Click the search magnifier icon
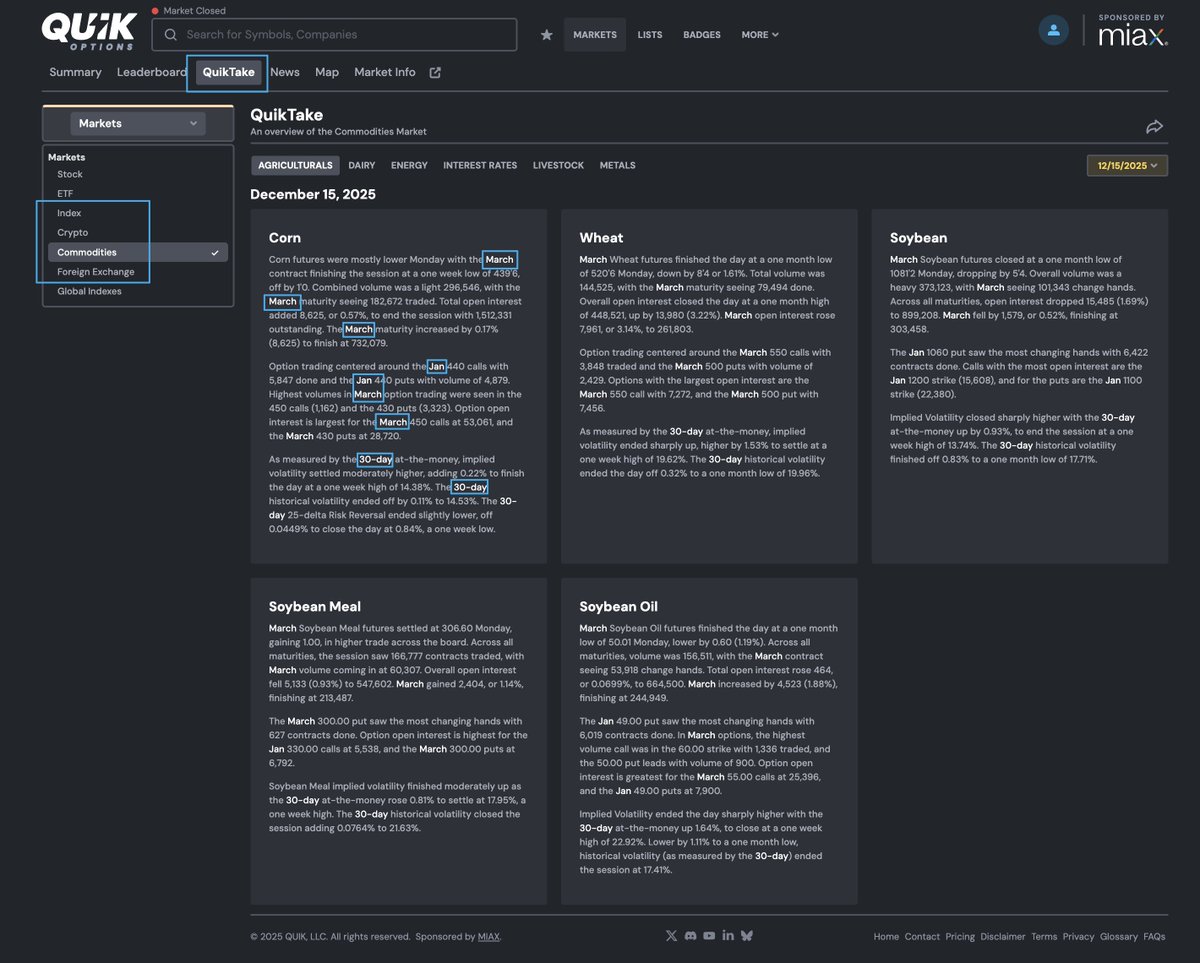 [171, 35]
